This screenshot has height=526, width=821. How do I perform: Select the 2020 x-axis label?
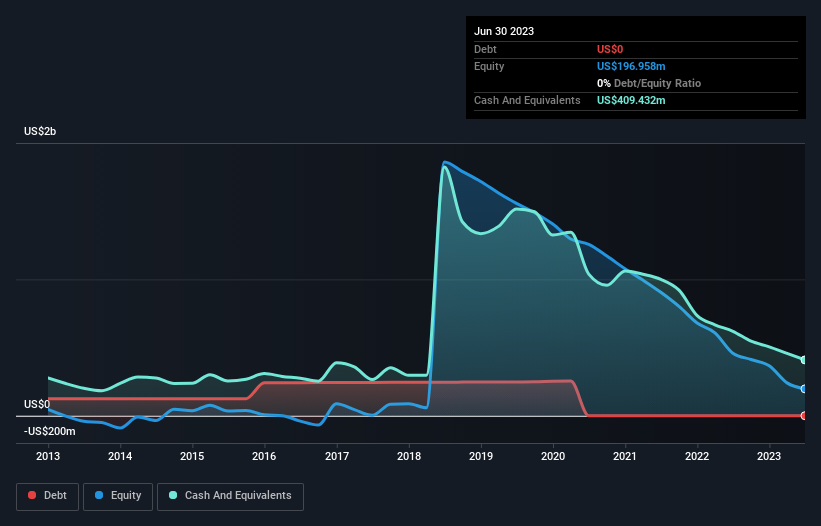tap(553, 456)
